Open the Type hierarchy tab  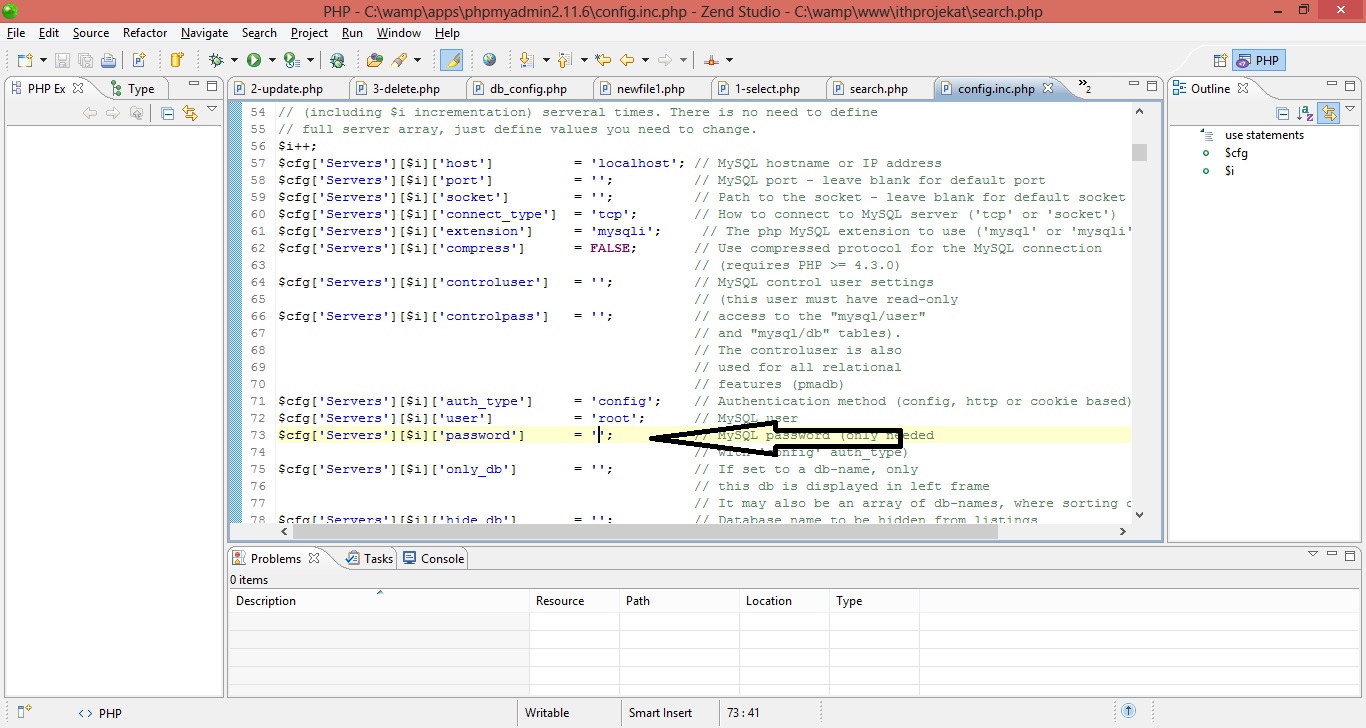(x=132, y=89)
